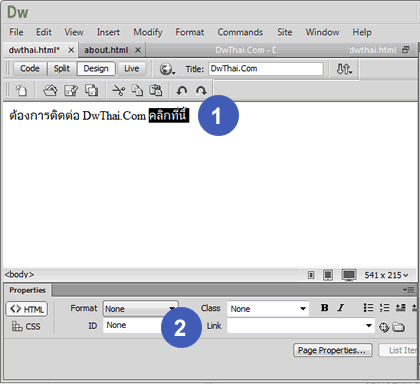Open the Insert menu
420x384 pixels.
(108, 32)
